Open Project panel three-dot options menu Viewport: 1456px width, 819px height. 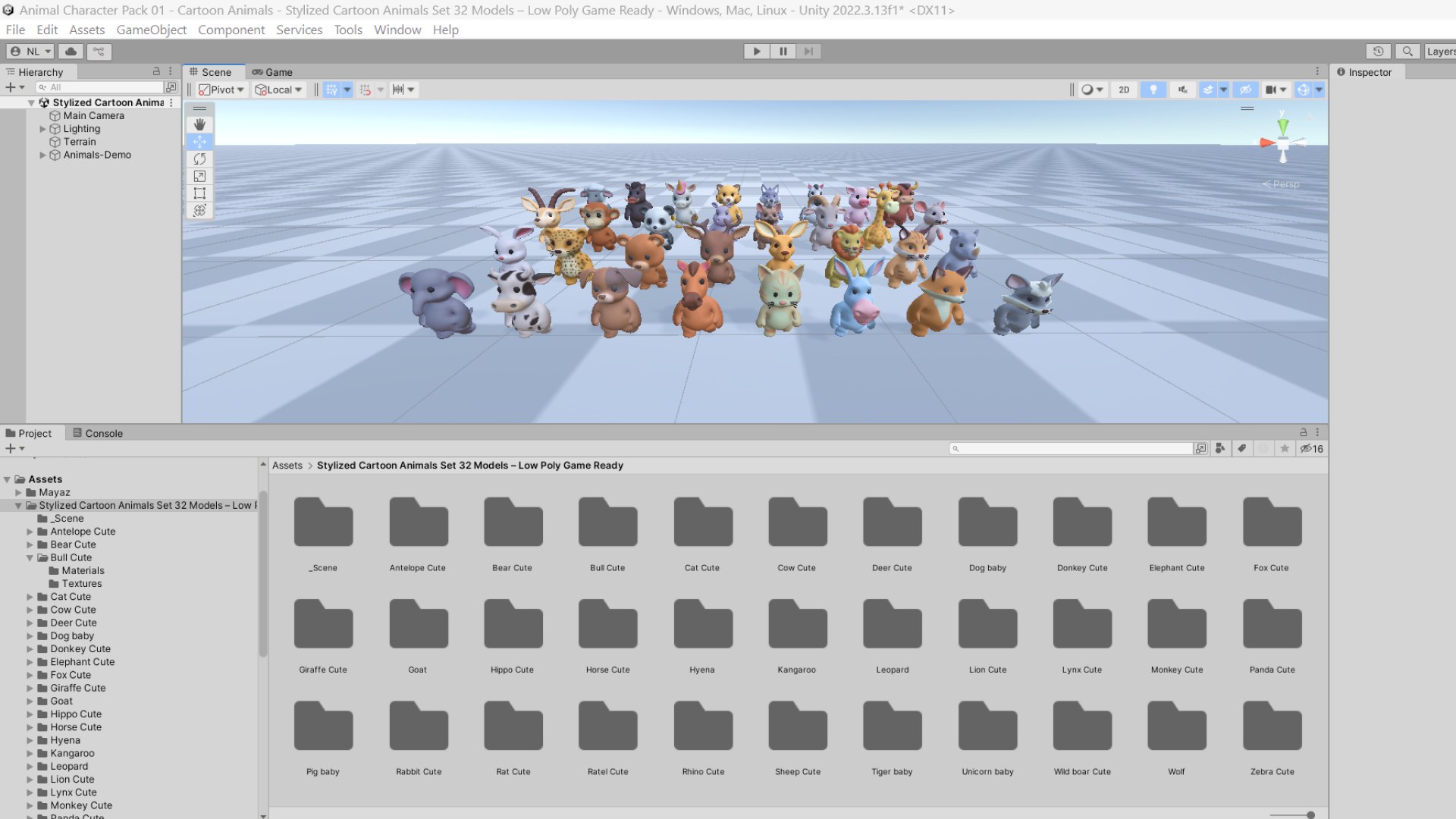[1317, 432]
